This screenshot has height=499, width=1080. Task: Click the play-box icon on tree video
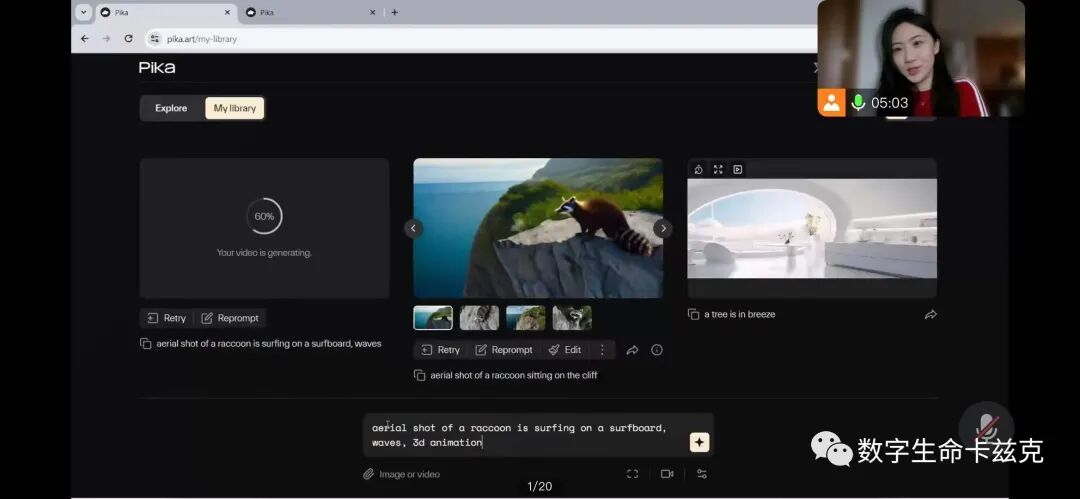[738, 170]
